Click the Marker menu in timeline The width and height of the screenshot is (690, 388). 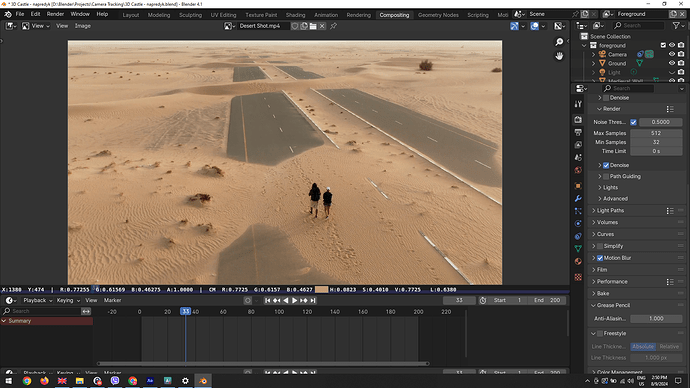tap(112, 300)
